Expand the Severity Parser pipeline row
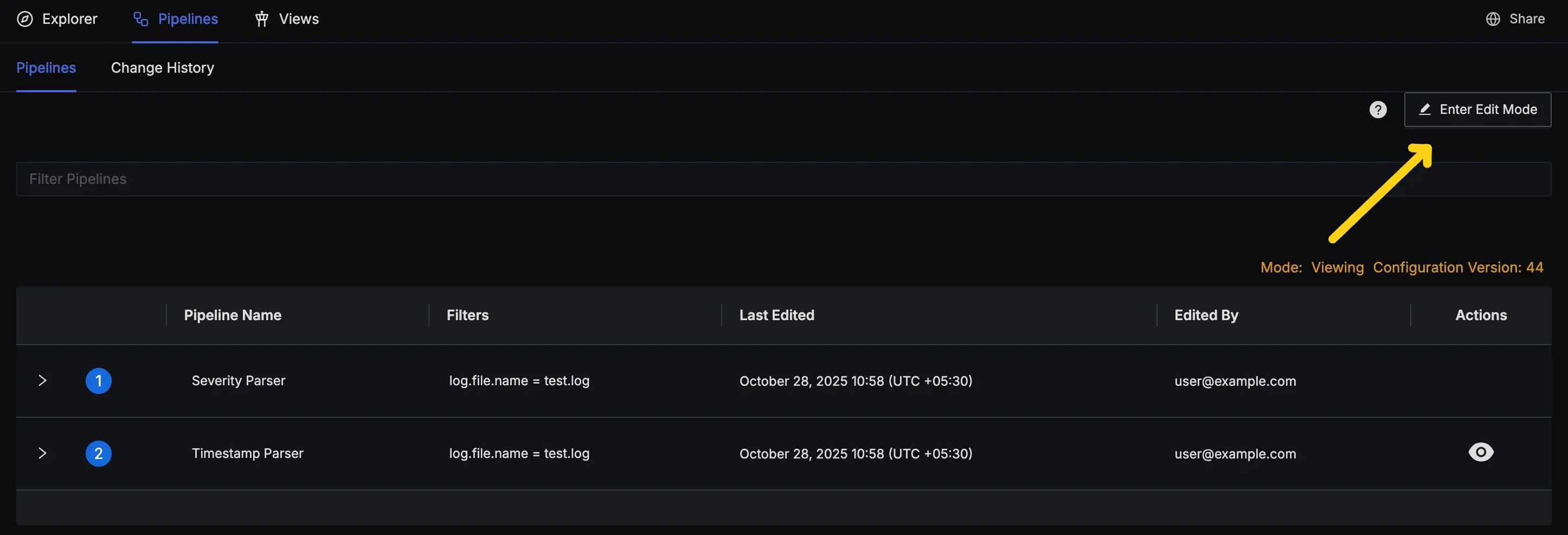 coord(42,381)
